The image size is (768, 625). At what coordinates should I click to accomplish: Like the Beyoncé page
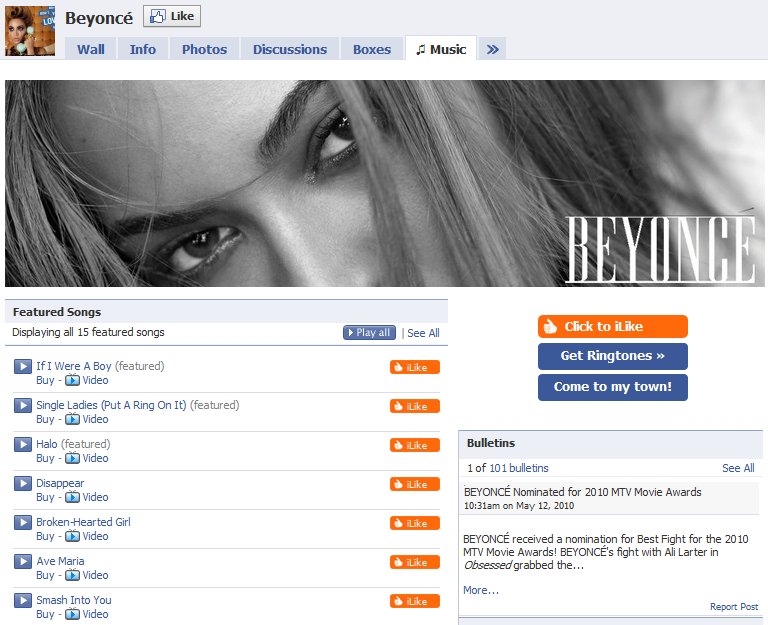[x=172, y=16]
